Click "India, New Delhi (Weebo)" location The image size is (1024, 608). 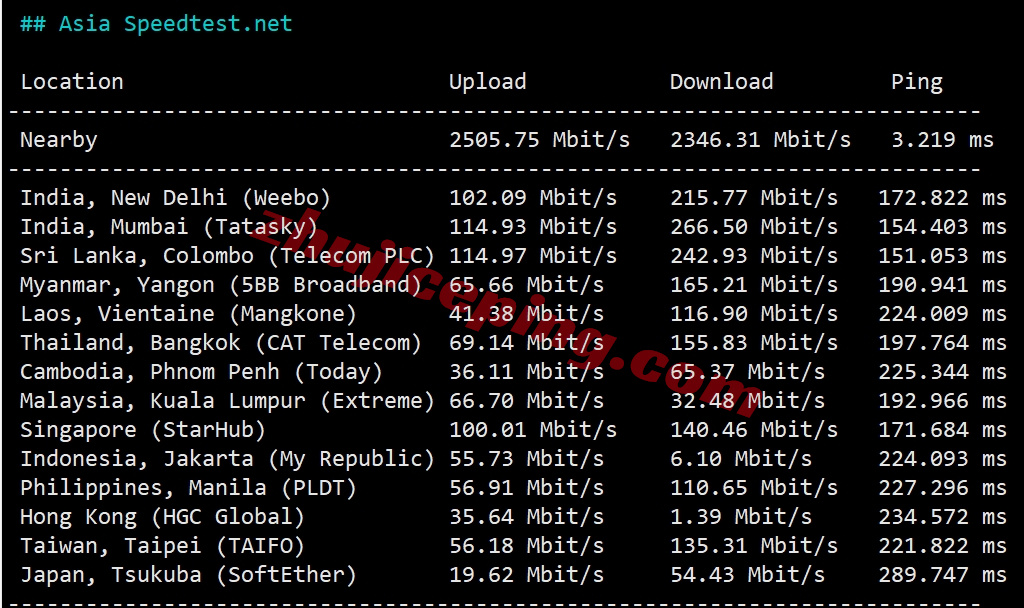(176, 198)
